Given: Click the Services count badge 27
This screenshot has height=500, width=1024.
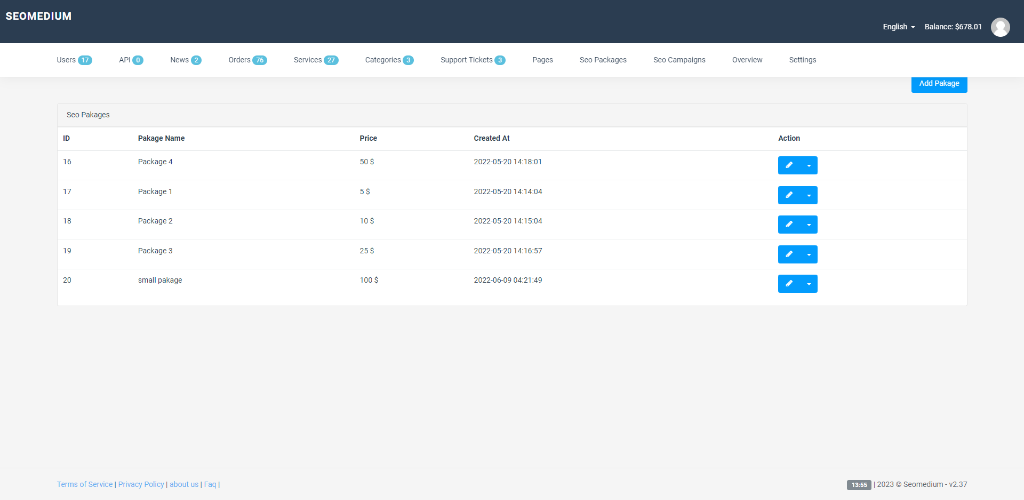Looking at the screenshot, I should pos(331,60).
